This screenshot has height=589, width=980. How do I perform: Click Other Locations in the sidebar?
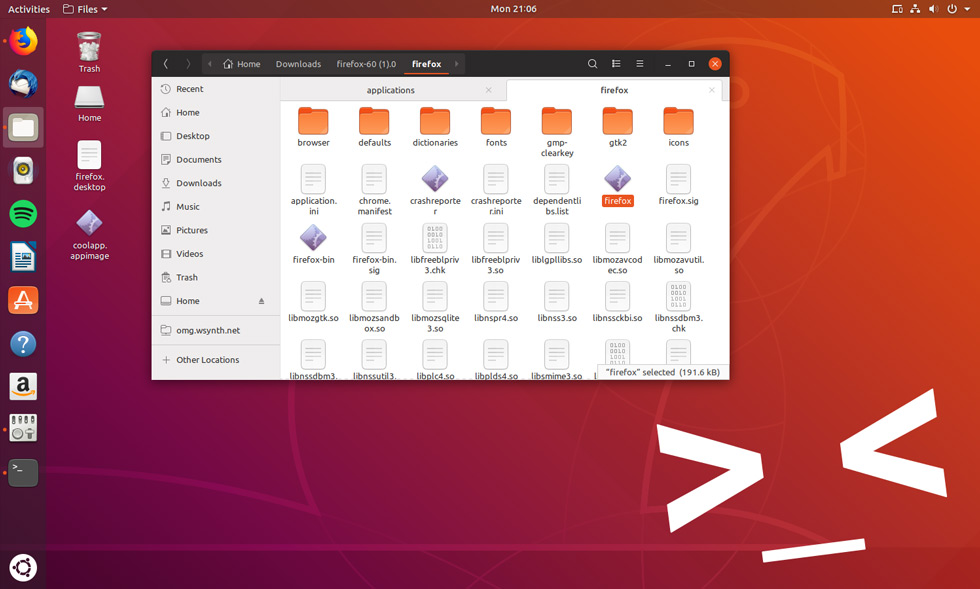tap(216, 360)
